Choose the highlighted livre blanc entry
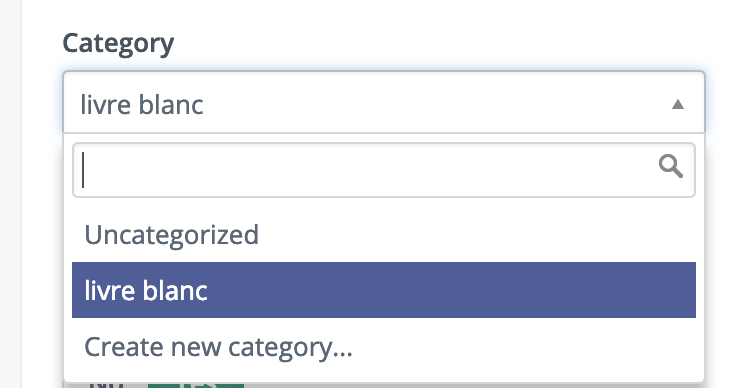The image size is (744, 388). point(384,290)
